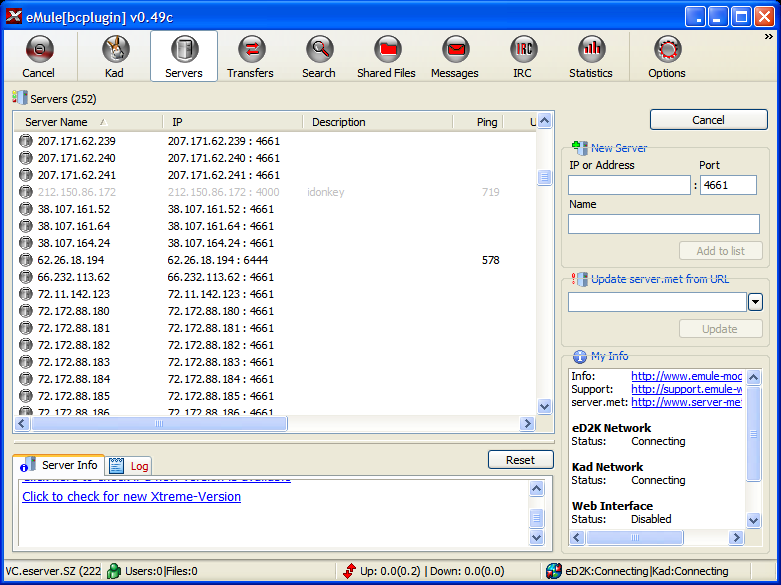Switch to the Server Info tab

[59, 465]
